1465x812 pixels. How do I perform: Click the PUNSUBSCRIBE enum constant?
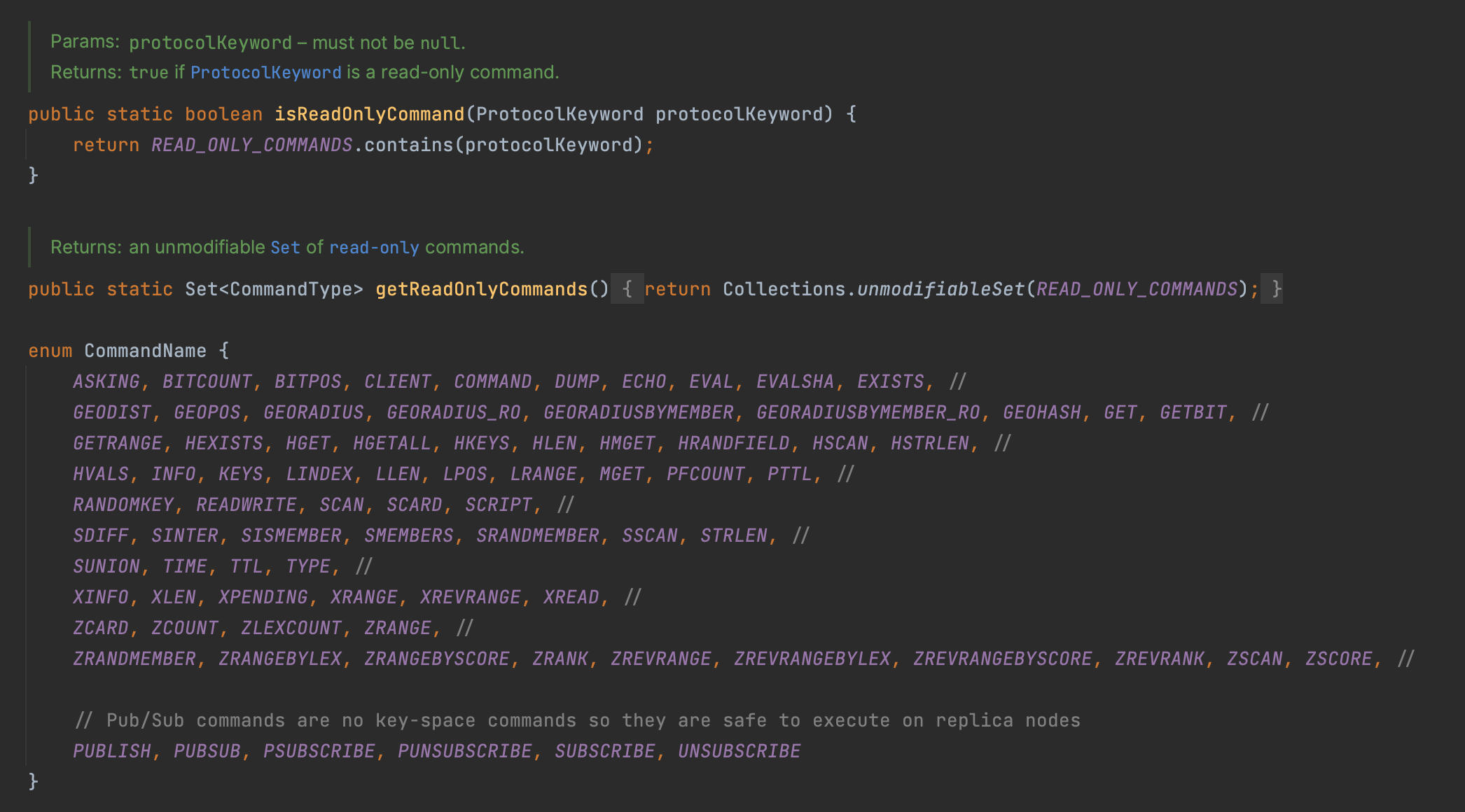click(464, 751)
